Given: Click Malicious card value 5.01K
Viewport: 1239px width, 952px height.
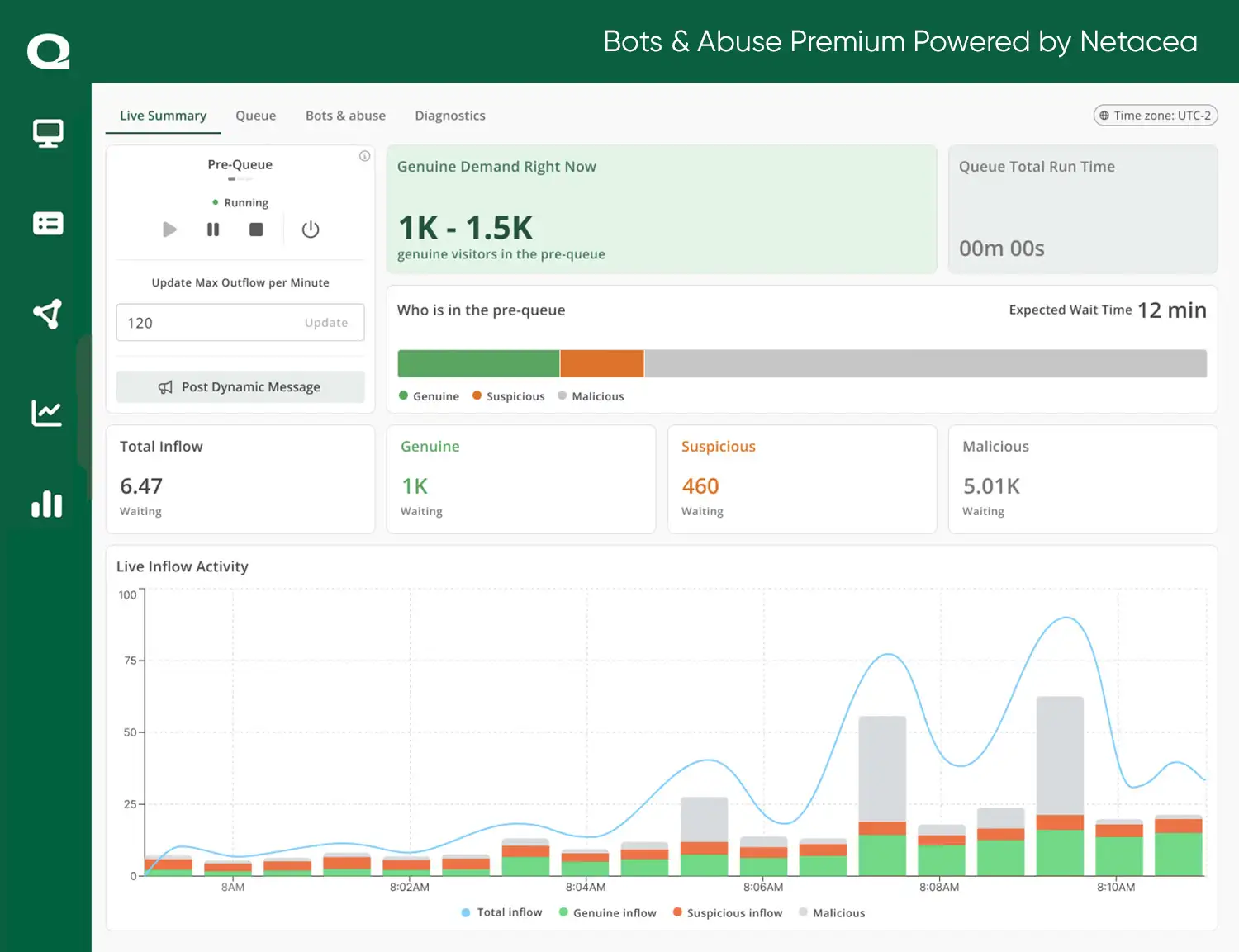Looking at the screenshot, I should coord(991,485).
